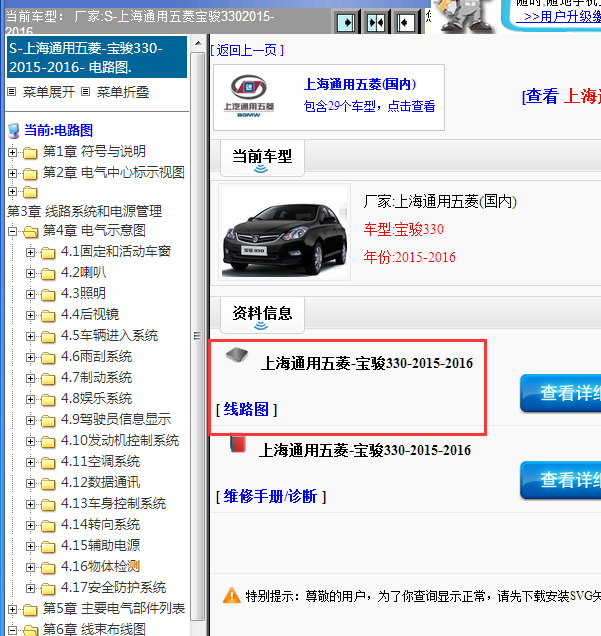Expand the 4.7制动系统 node
601x636 pixels.
tap(30, 379)
